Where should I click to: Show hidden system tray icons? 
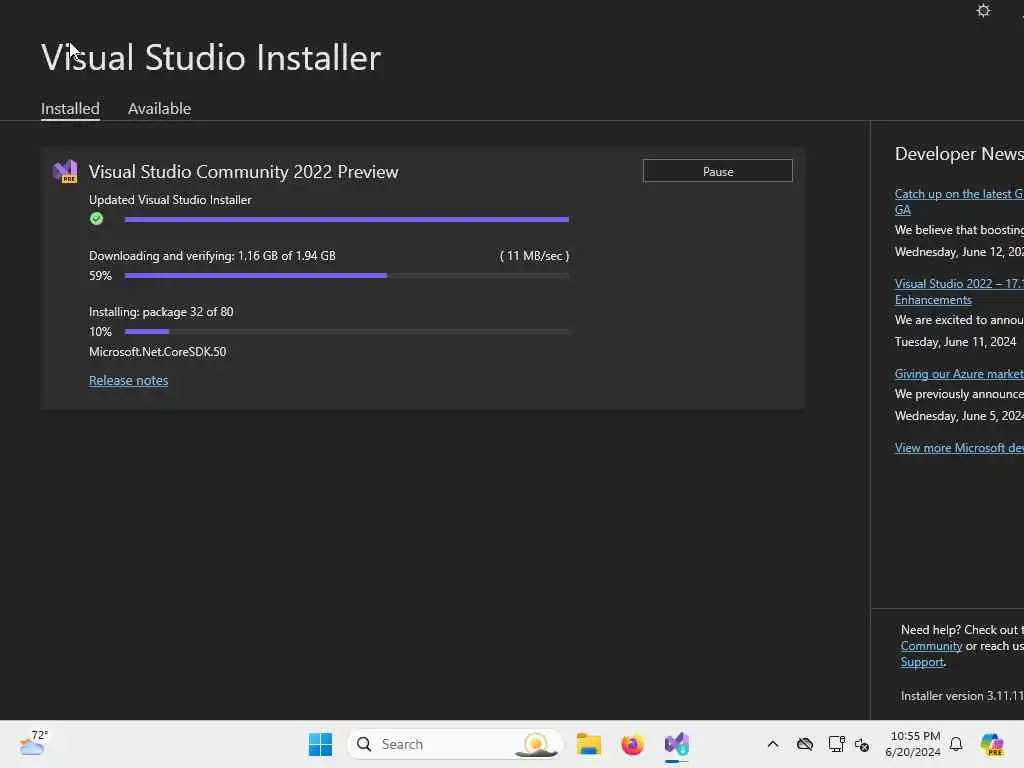coord(773,744)
